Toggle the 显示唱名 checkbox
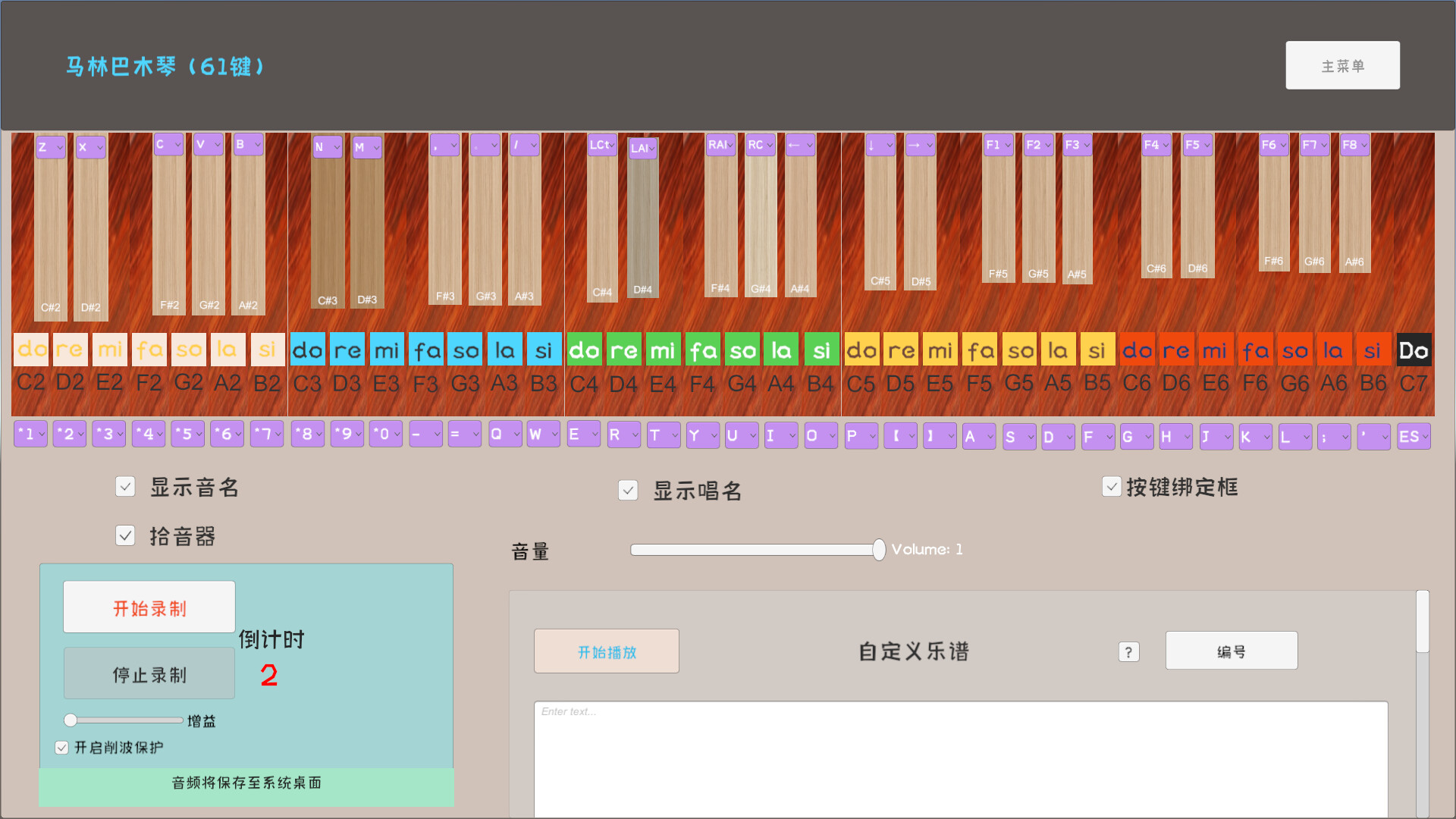The width and height of the screenshot is (1456, 819). coord(627,490)
